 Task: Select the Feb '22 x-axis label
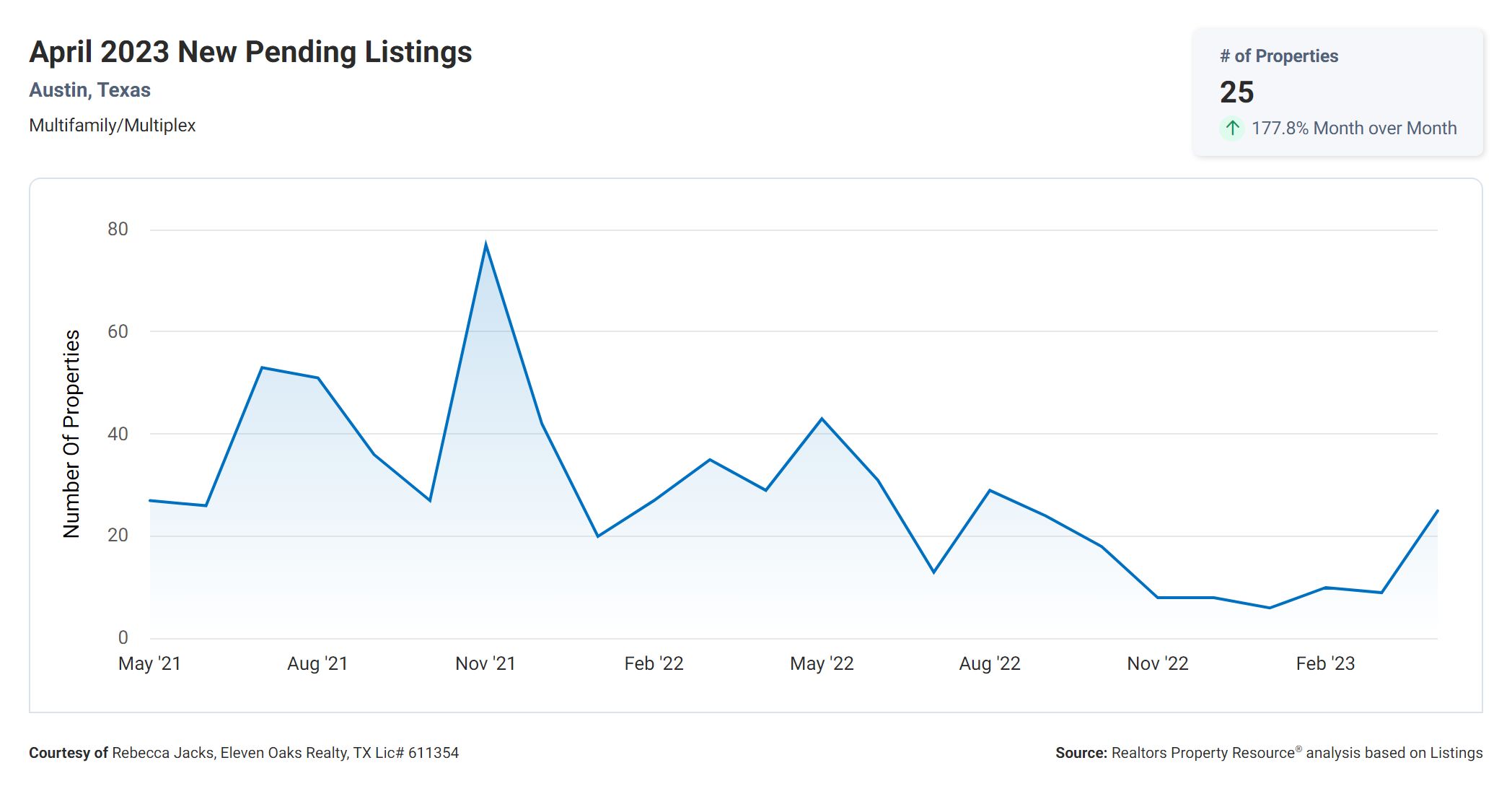tap(654, 663)
